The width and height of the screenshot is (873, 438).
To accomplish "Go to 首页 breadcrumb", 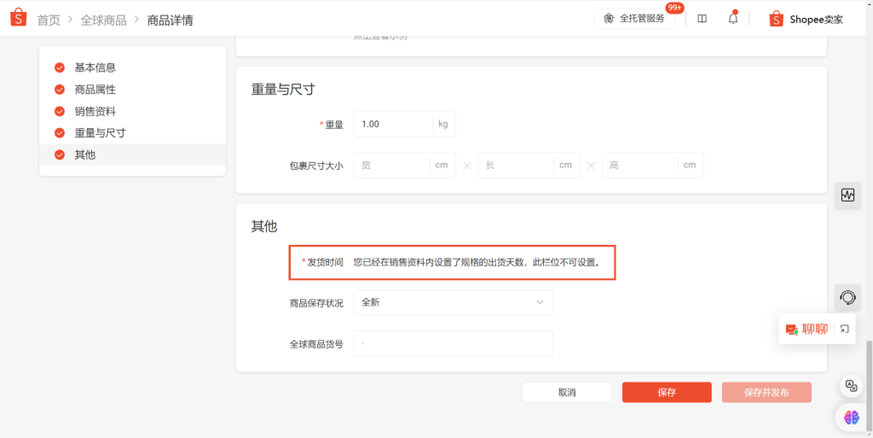I will pos(48,21).
